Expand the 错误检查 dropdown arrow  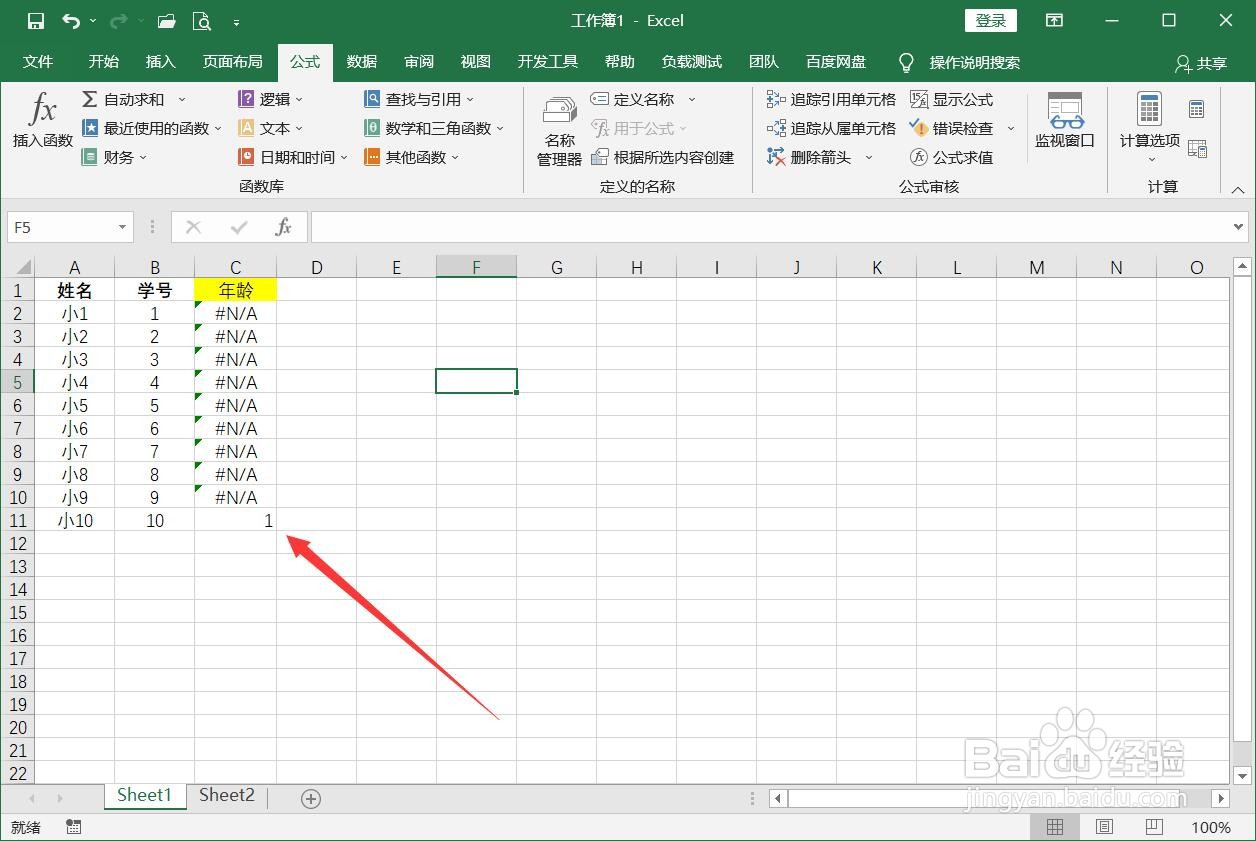click(1010, 128)
